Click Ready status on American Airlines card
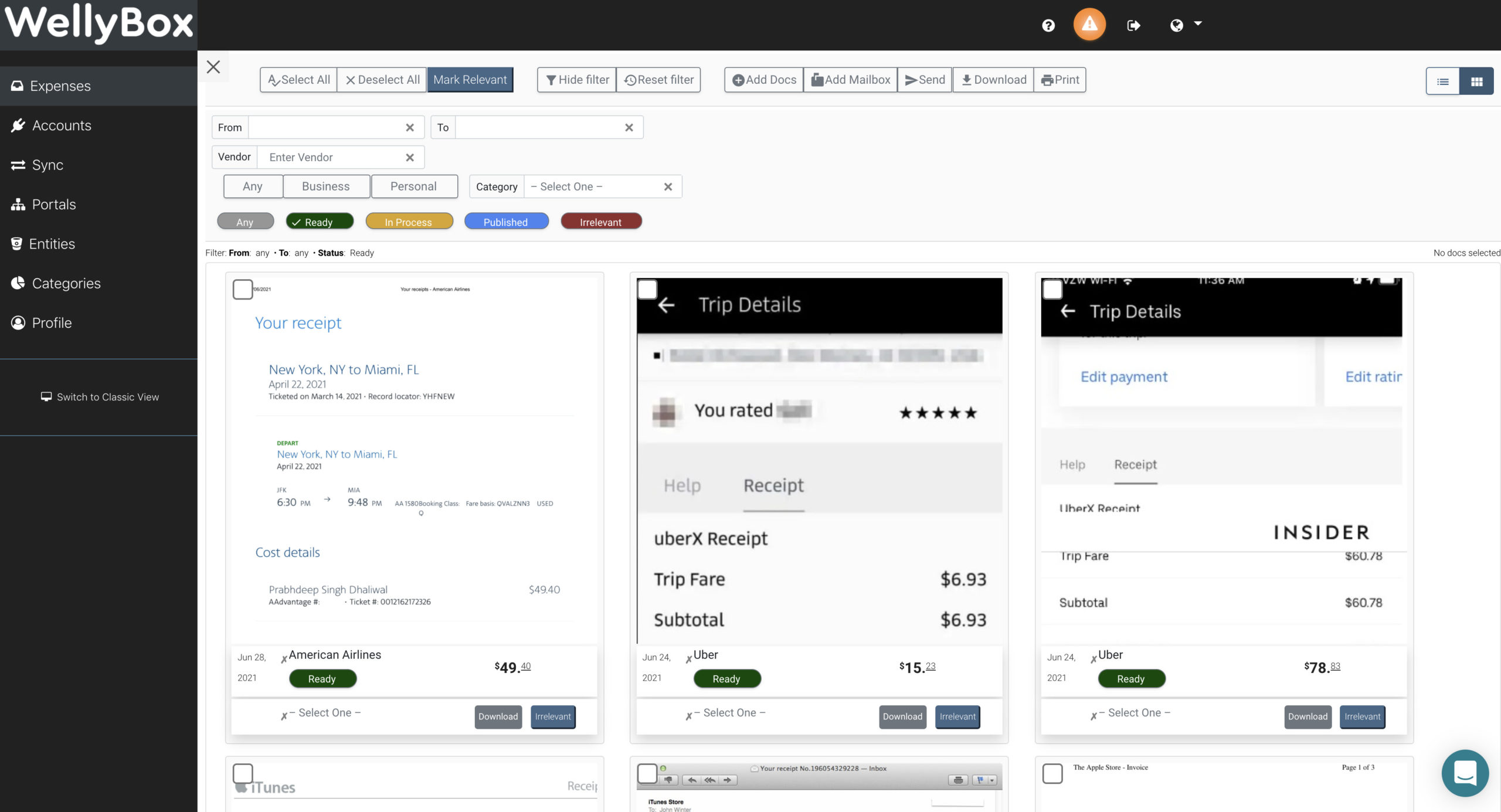Image resolution: width=1501 pixels, height=812 pixels. (322, 678)
